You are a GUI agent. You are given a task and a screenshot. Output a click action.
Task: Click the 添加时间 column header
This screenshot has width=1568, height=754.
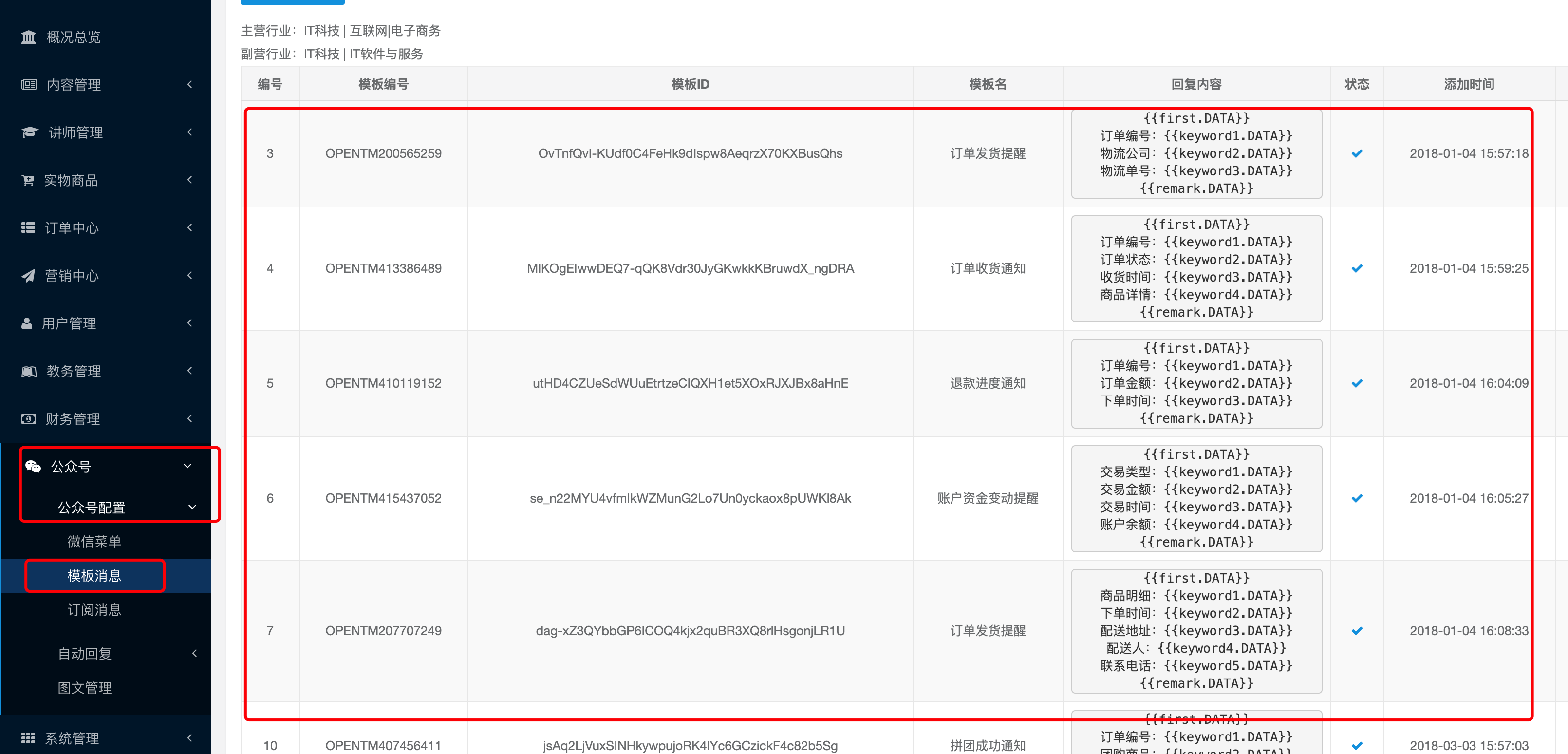(1468, 84)
